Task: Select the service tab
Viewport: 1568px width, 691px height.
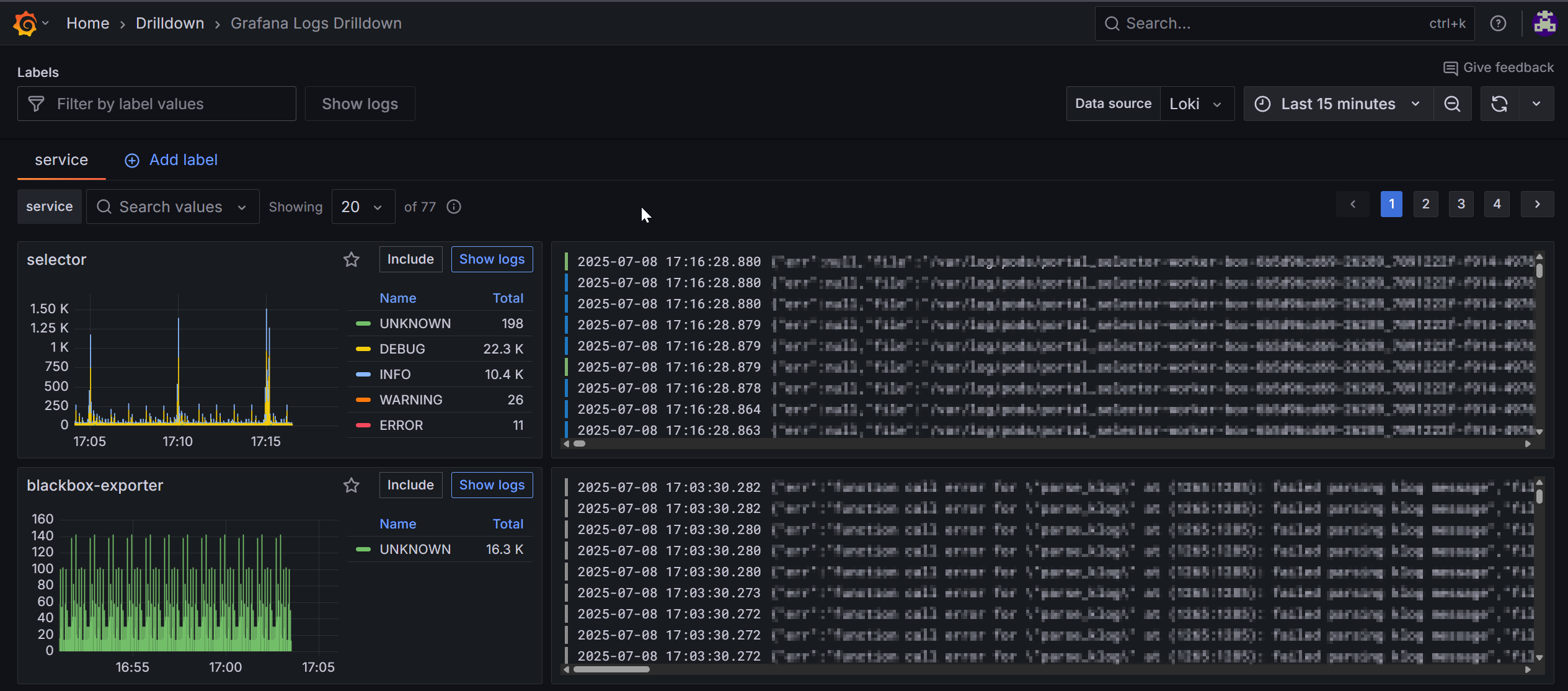Action: 61,160
